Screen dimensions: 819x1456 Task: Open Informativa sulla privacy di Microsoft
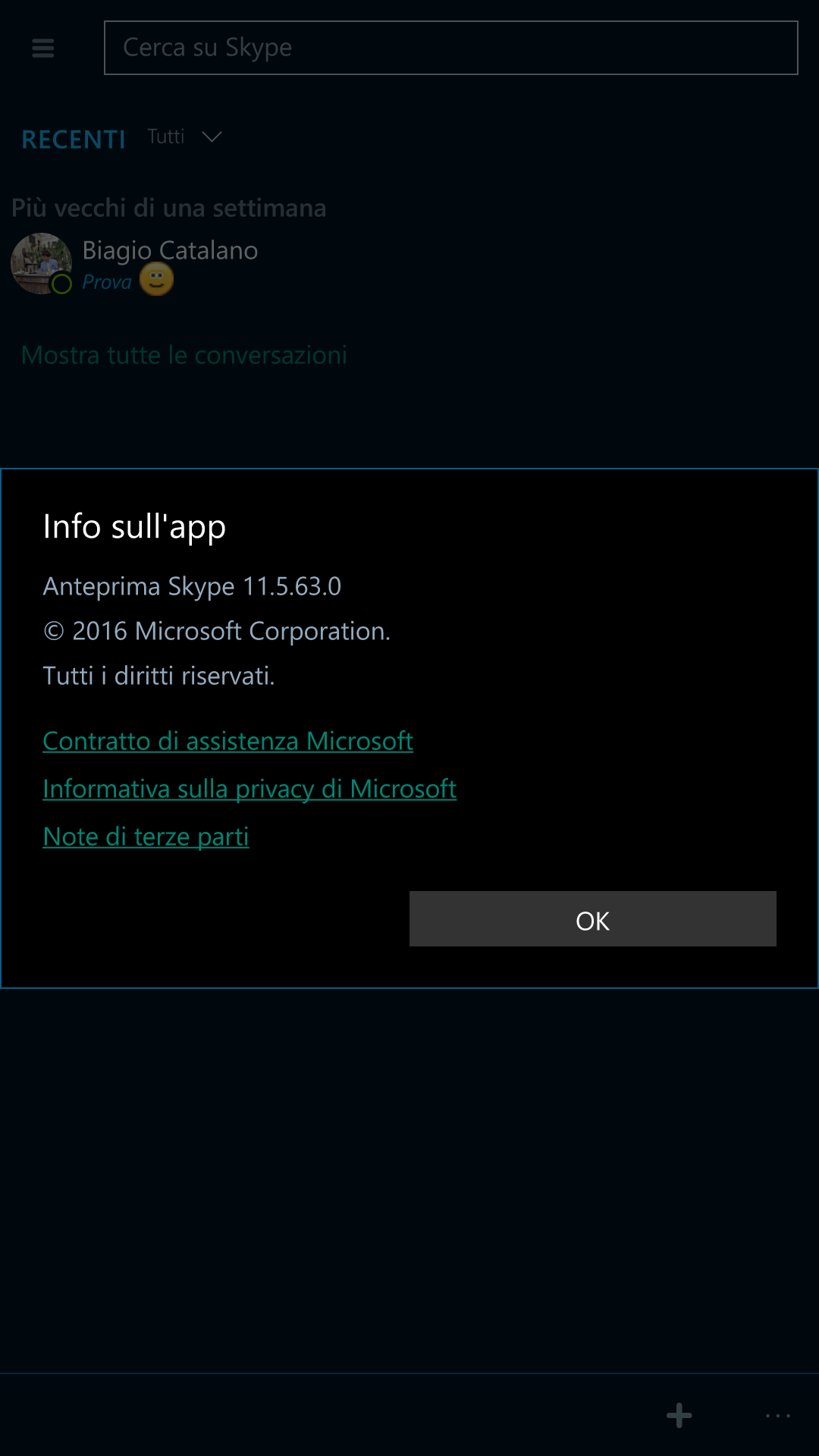point(249,789)
